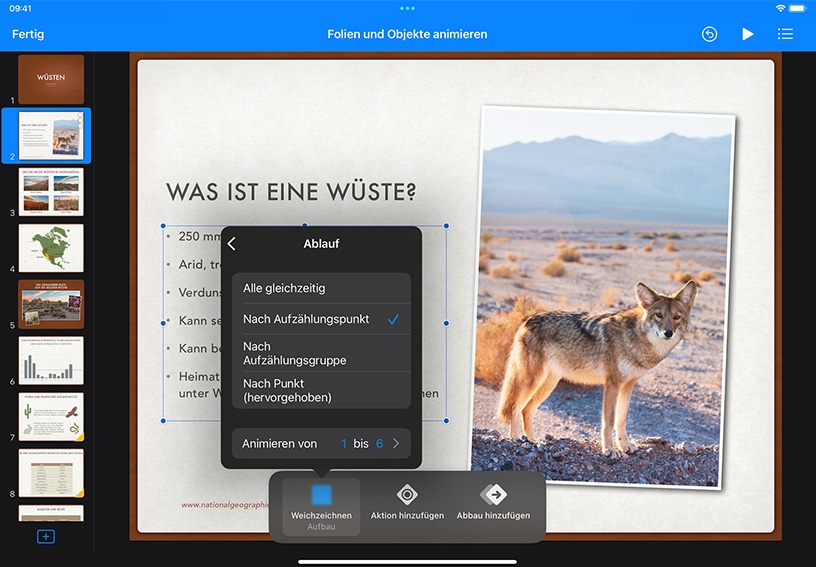Select slide 3 thumbnail with four photos

coord(51,191)
